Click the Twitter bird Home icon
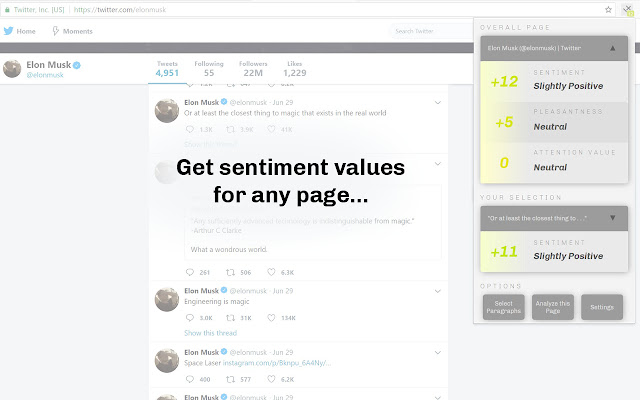The width and height of the screenshot is (640, 400). pos(8,31)
